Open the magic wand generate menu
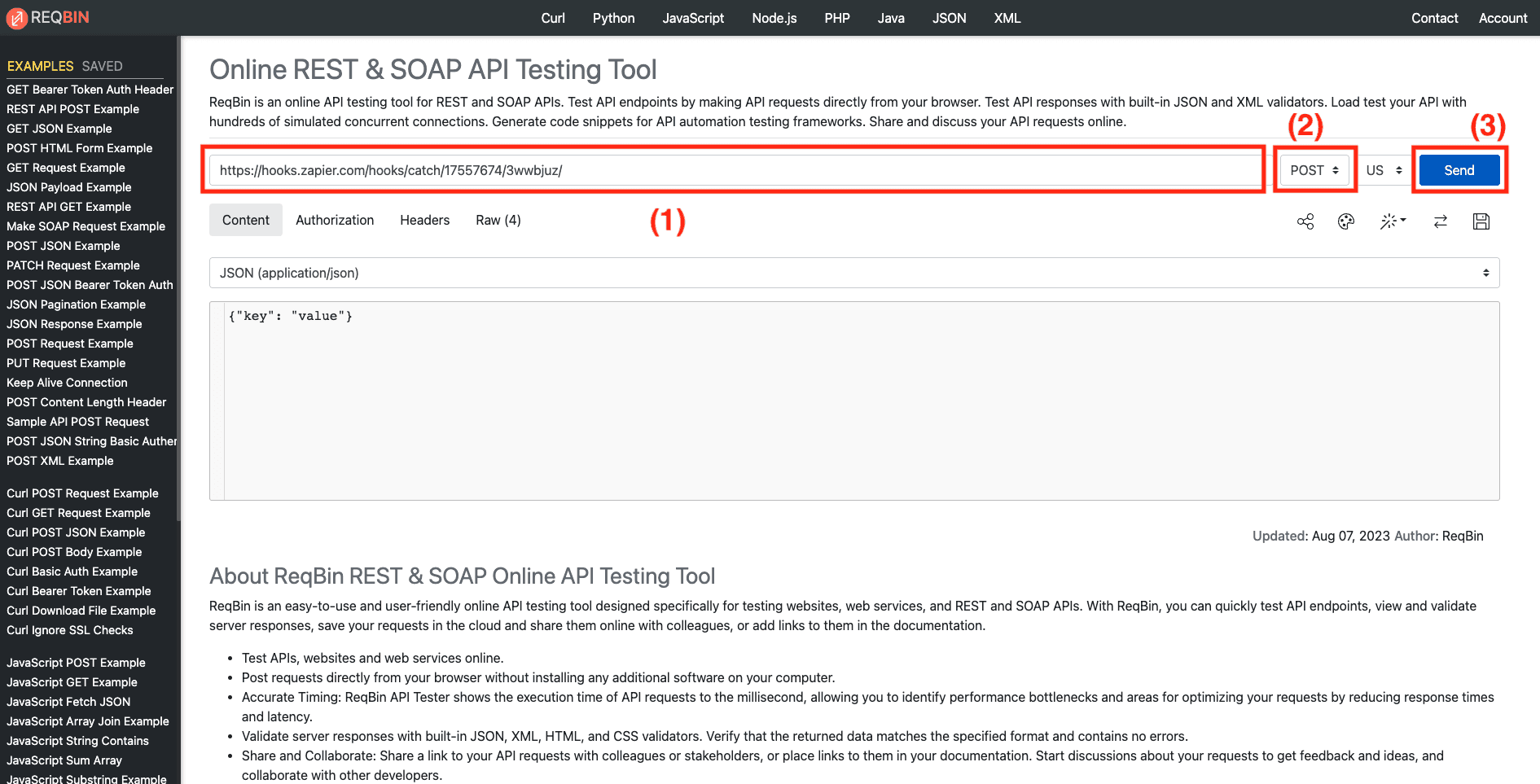Image resolution: width=1540 pixels, height=784 pixels. tap(1393, 221)
